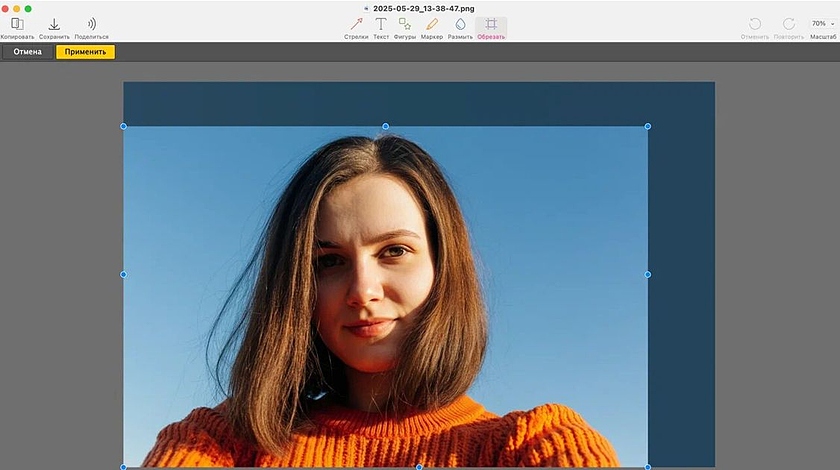The height and width of the screenshot is (470, 840).
Task: Toggle the Обрезать (Crop) tool
Action: (491, 24)
